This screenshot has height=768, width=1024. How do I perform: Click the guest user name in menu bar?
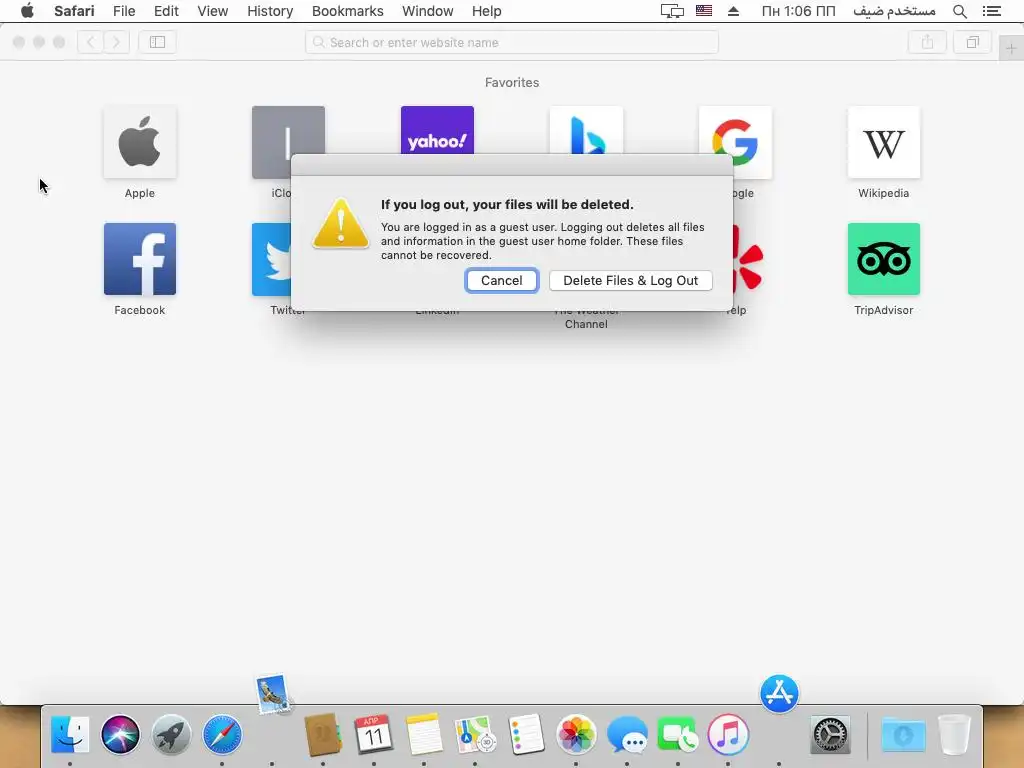(894, 10)
